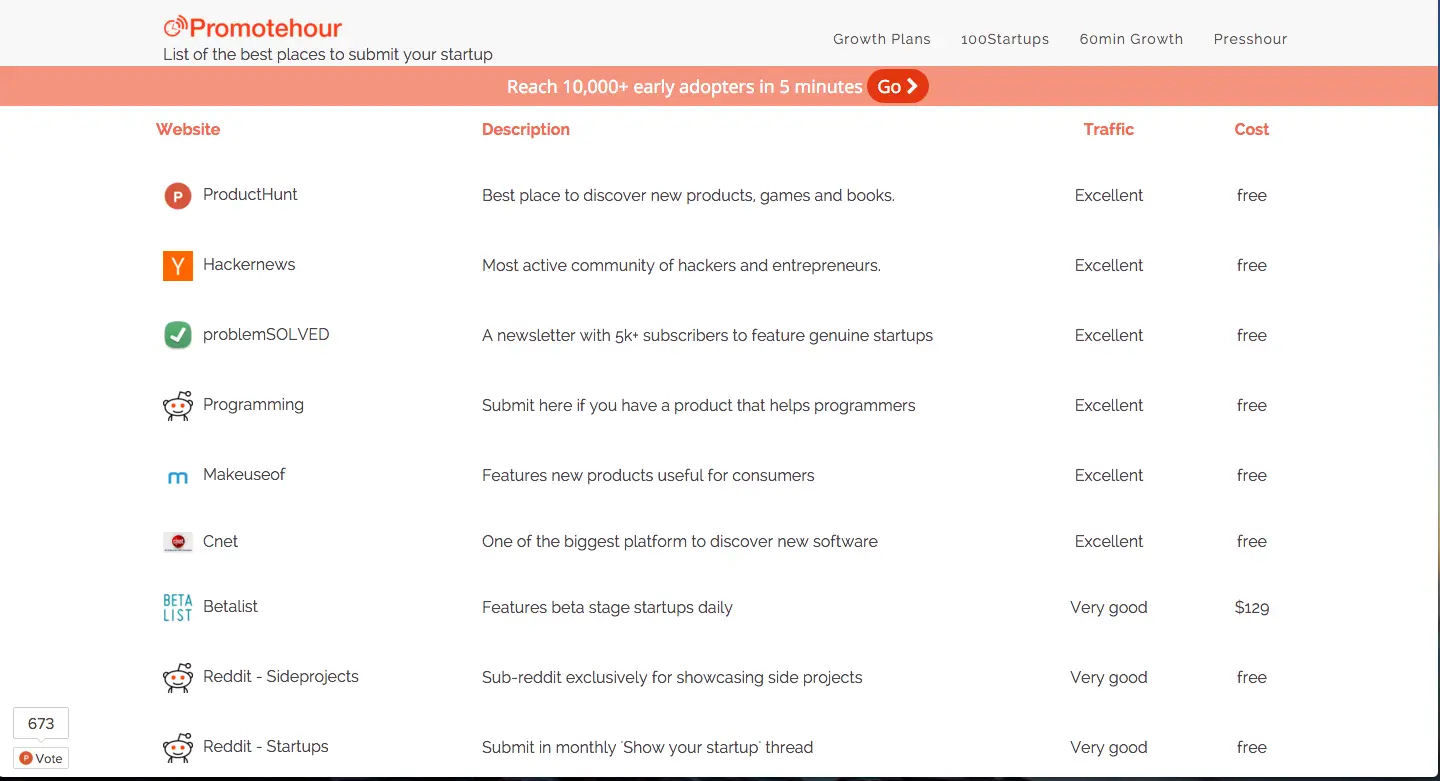1440x781 pixels.
Task: Click the Promotehour logo
Action: point(253,28)
